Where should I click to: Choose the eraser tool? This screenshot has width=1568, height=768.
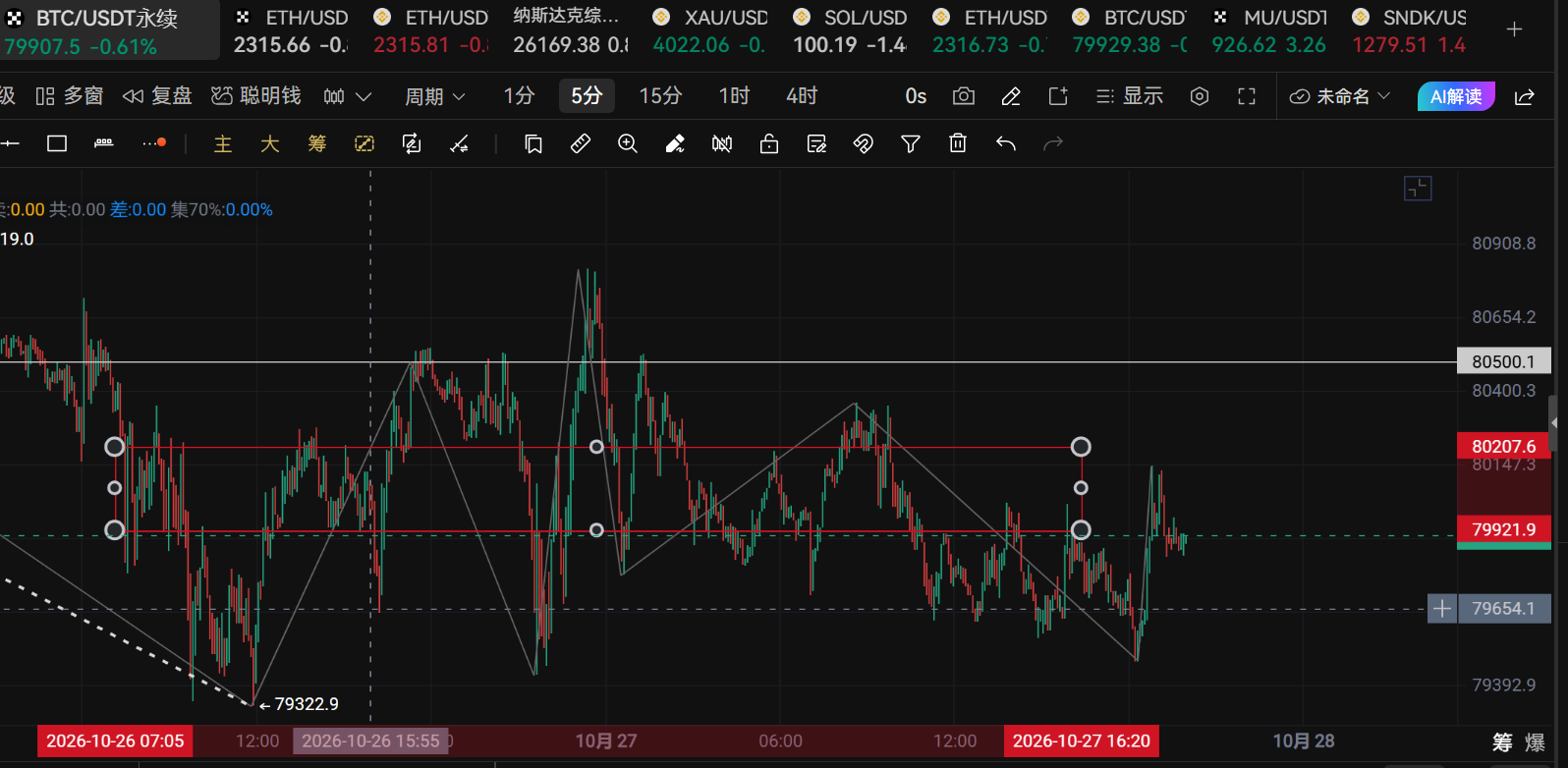[675, 143]
